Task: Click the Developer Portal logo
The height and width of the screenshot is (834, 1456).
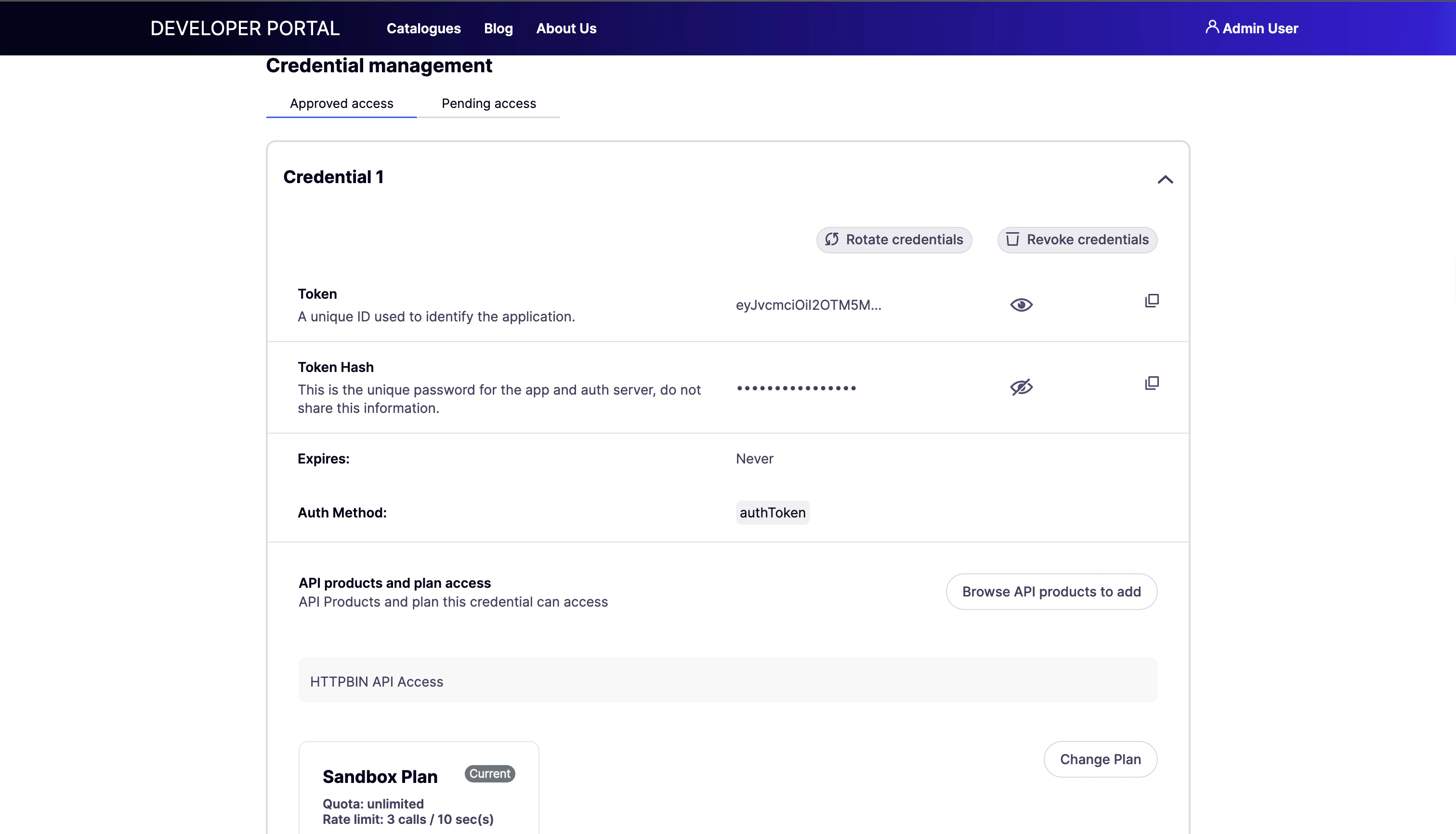Action: 245,27
